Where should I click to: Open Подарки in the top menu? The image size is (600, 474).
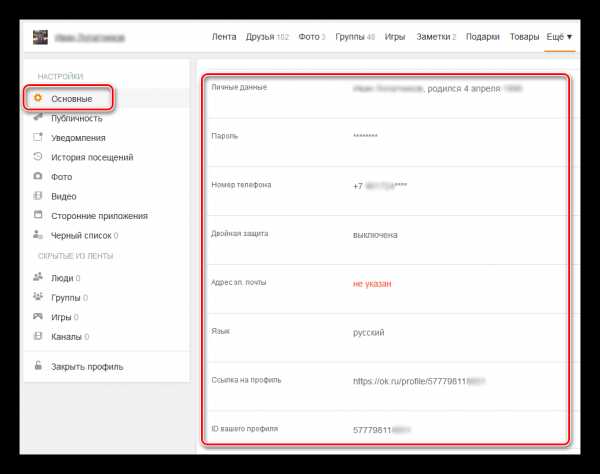pyautogui.click(x=483, y=37)
